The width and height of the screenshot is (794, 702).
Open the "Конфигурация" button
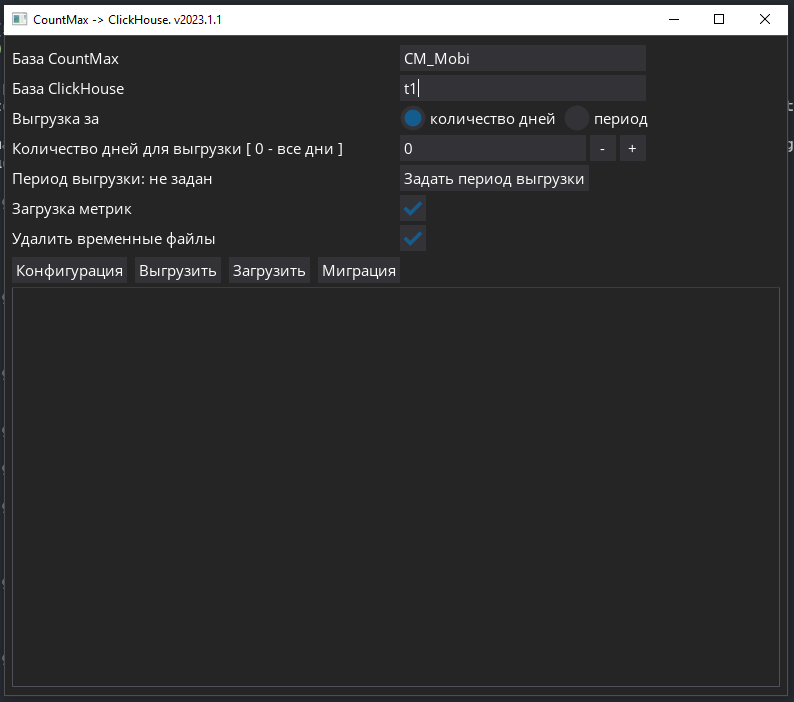click(69, 270)
